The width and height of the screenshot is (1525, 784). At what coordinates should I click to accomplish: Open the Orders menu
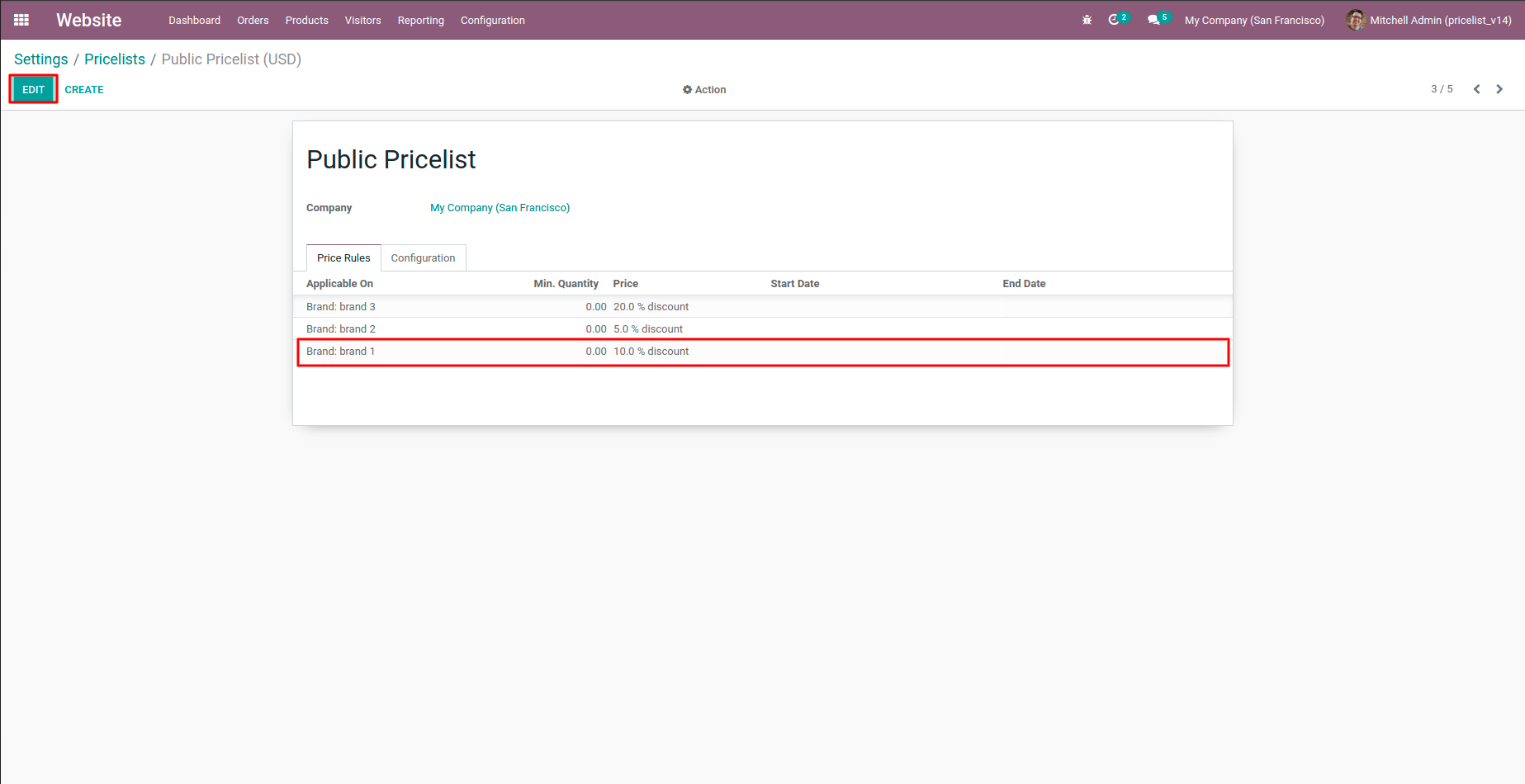pos(253,20)
